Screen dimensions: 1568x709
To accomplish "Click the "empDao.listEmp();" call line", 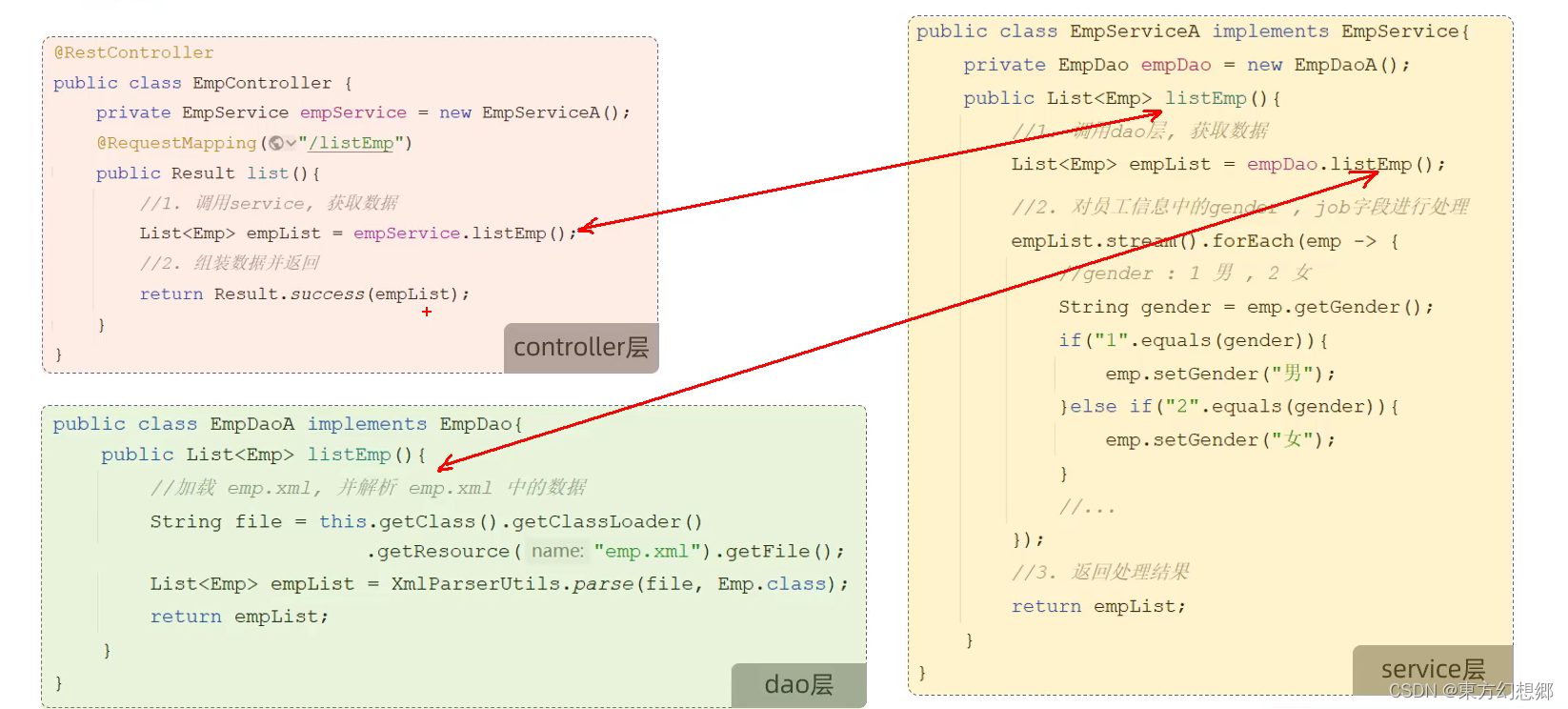I will tap(1228, 164).
